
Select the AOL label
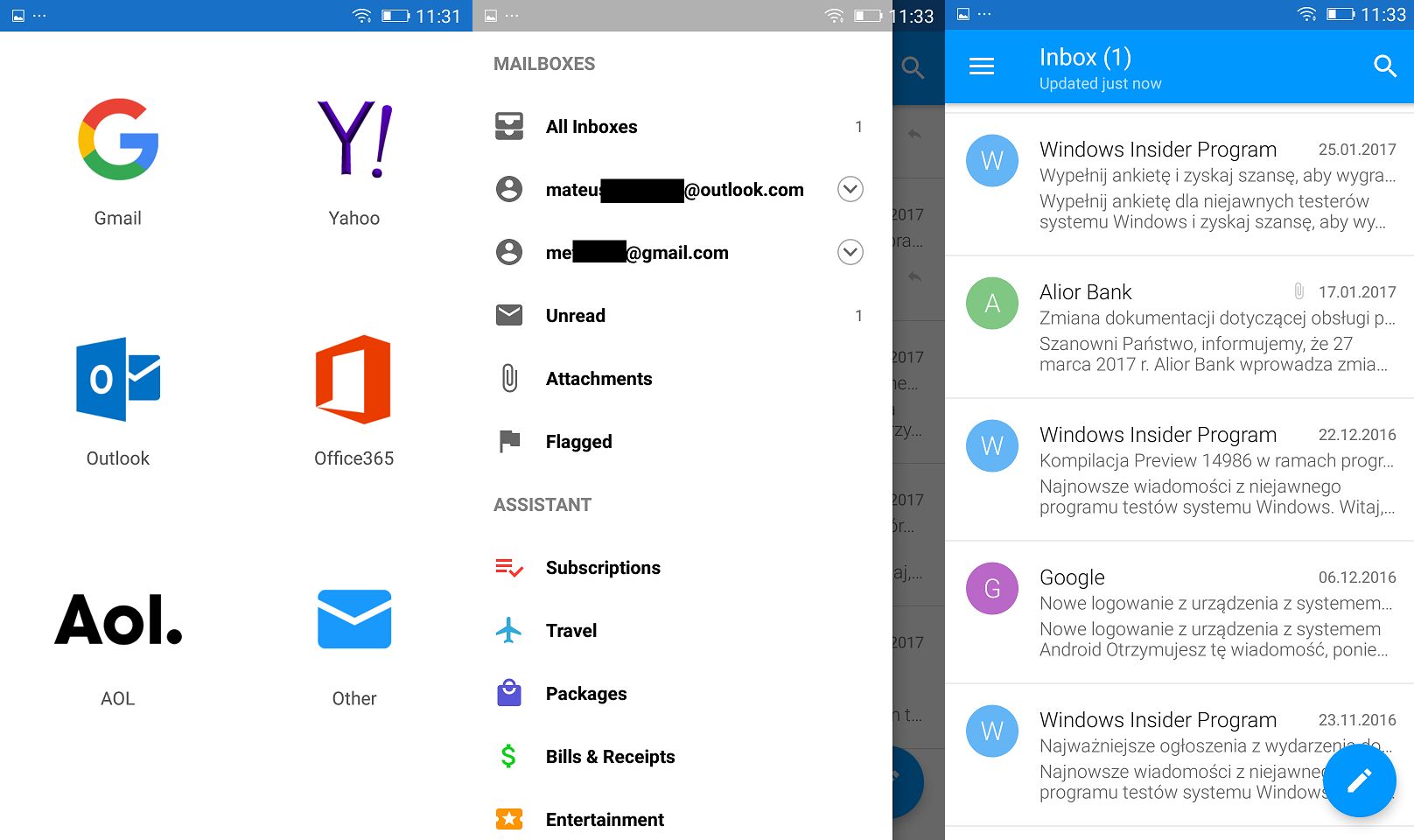tap(118, 698)
